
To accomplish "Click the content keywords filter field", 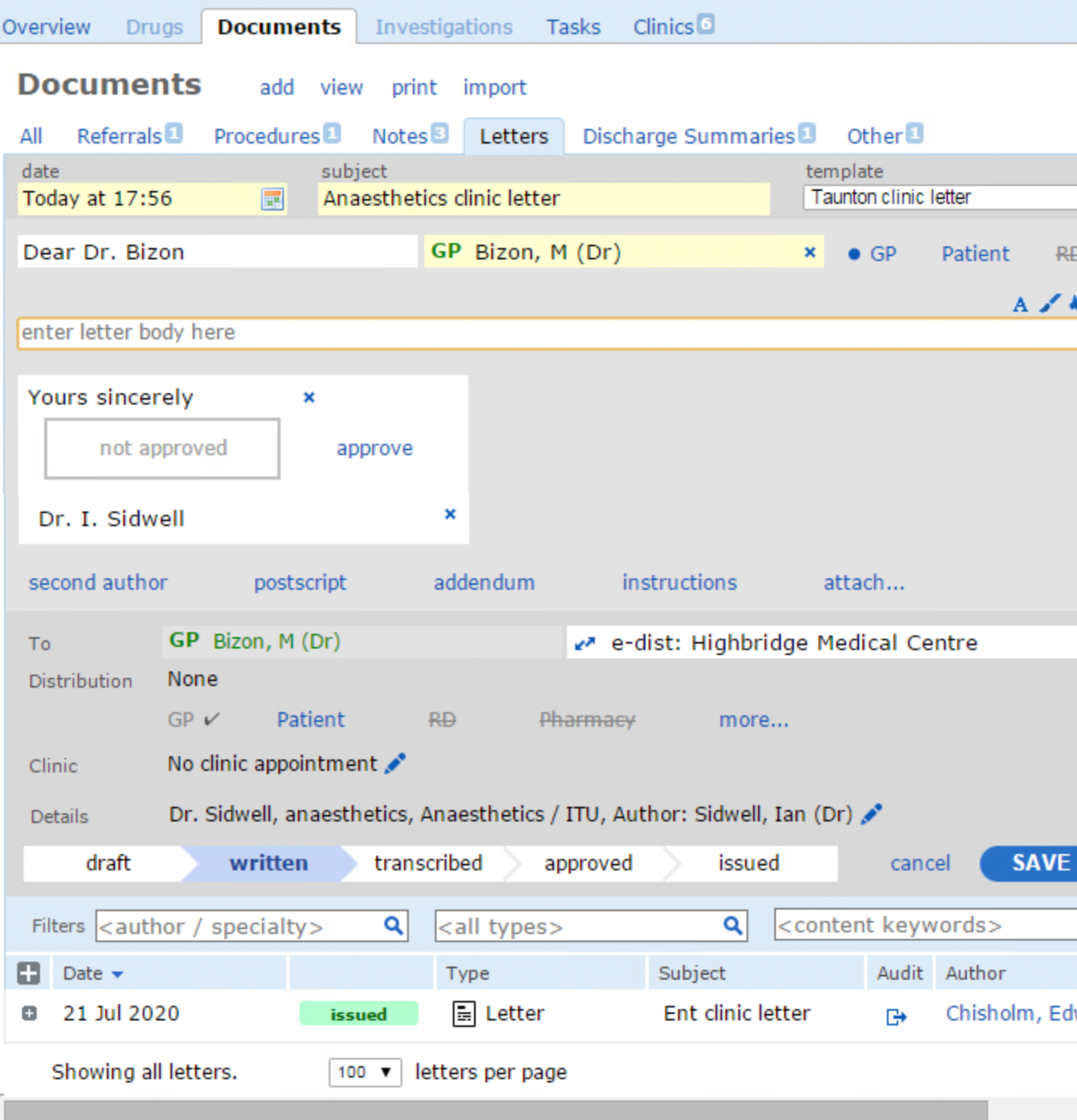I will click(x=925, y=925).
